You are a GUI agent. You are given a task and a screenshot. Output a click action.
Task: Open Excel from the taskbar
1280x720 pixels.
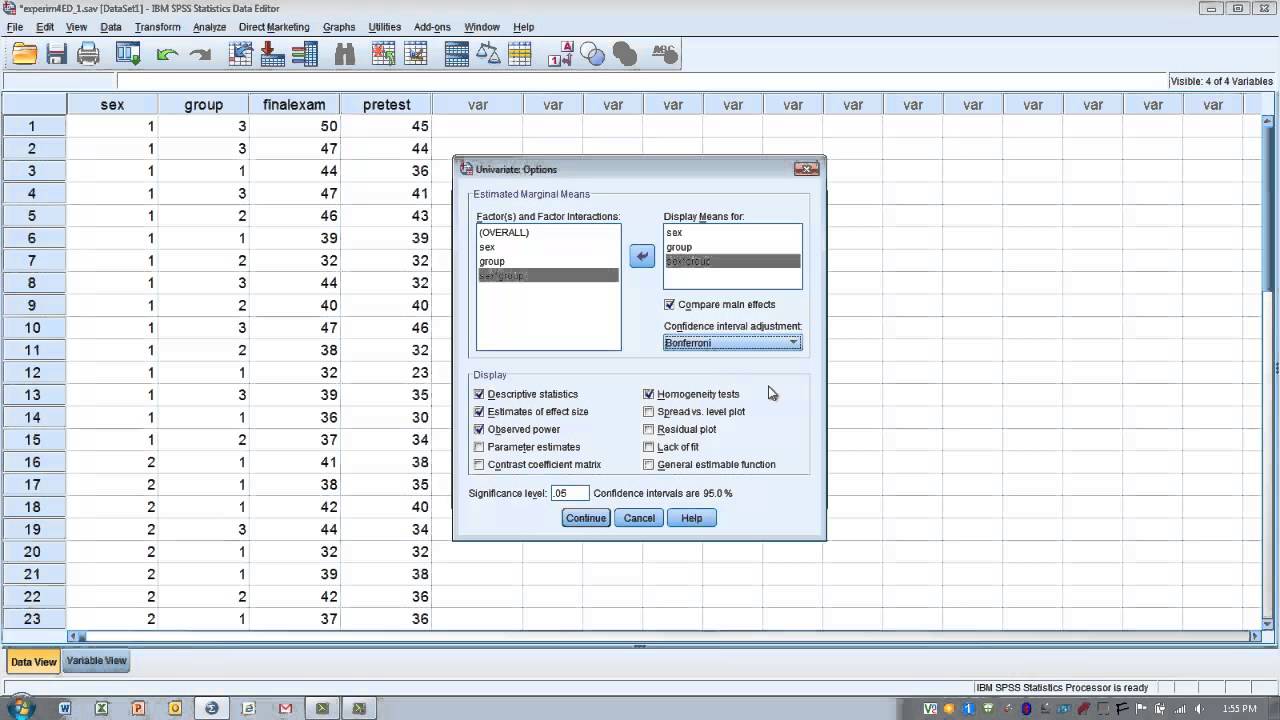(101, 708)
